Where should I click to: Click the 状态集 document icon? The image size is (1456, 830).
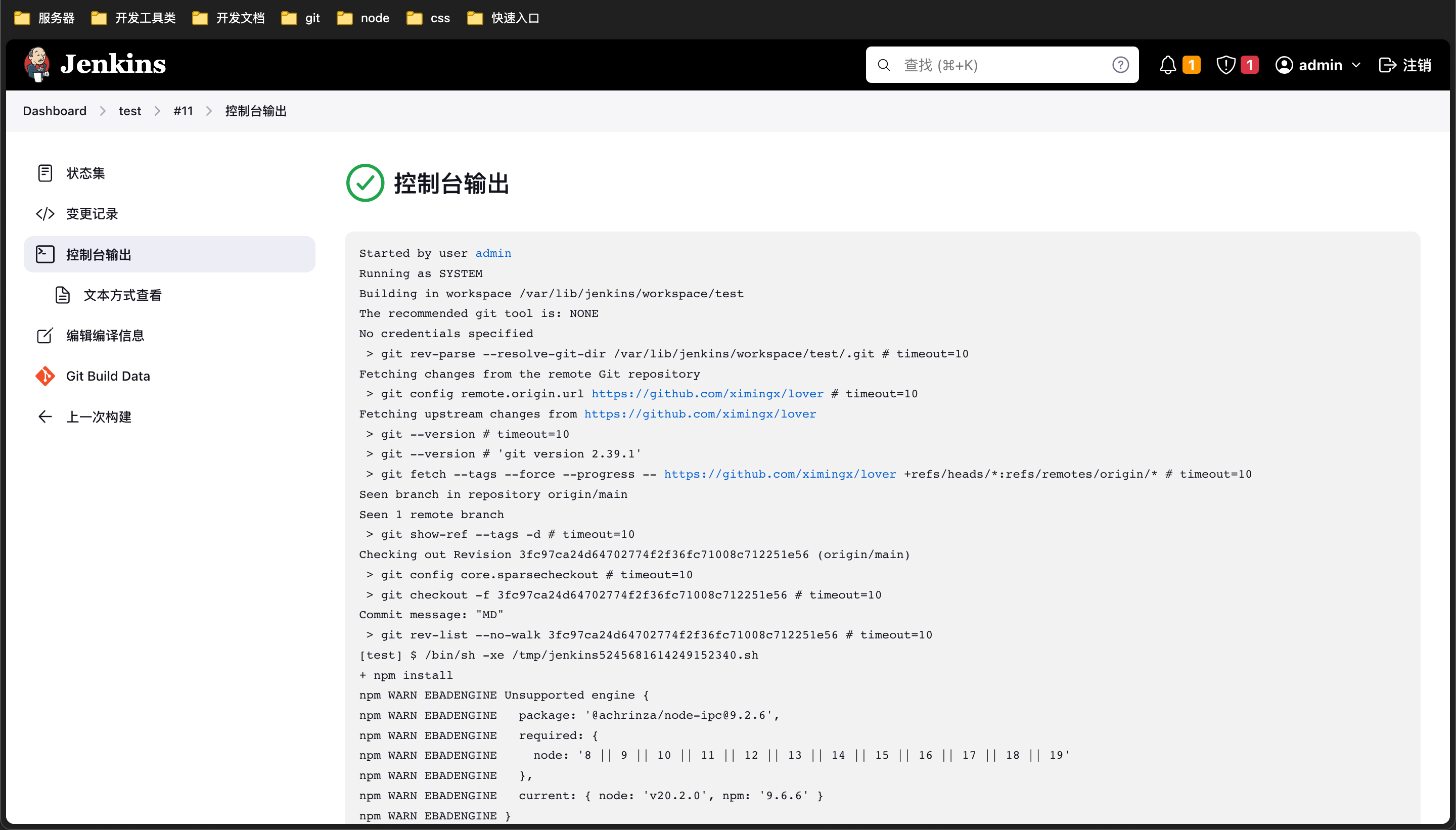point(45,173)
